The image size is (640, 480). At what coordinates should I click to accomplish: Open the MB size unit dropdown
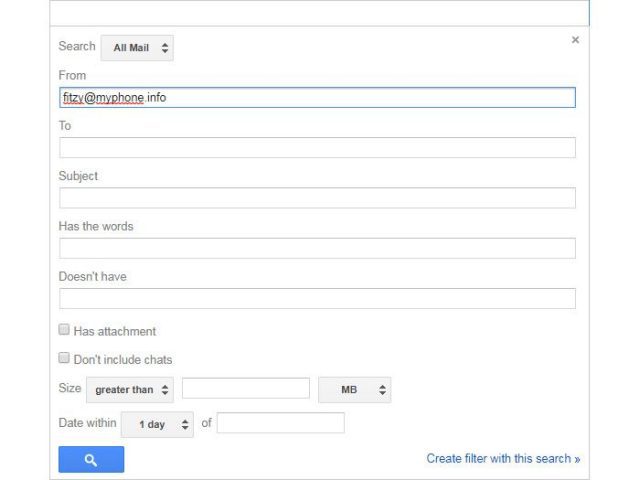354,389
